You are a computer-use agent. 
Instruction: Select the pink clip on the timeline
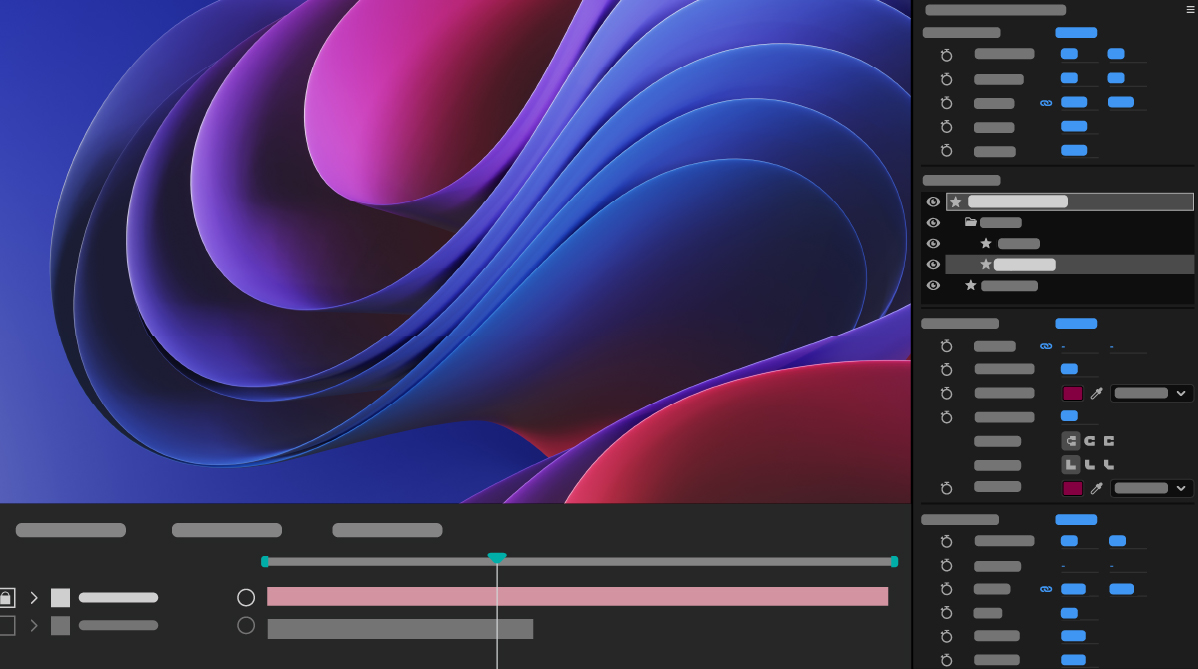[578, 596]
